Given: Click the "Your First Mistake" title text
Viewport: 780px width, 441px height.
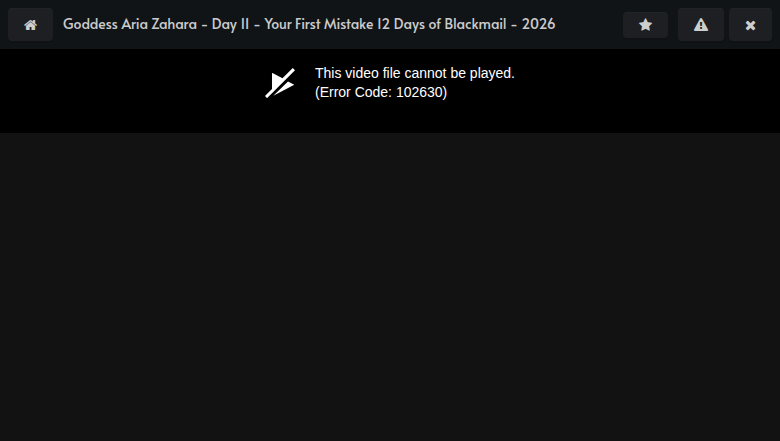Looking at the screenshot, I should (x=322, y=24).
